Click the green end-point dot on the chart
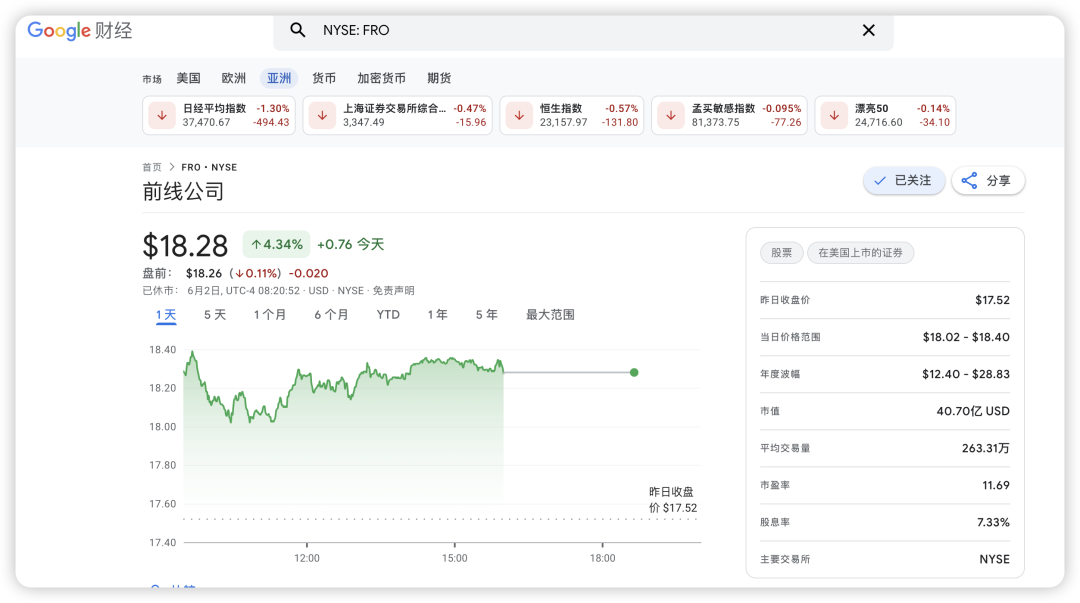1080x603 pixels. [x=634, y=373]
